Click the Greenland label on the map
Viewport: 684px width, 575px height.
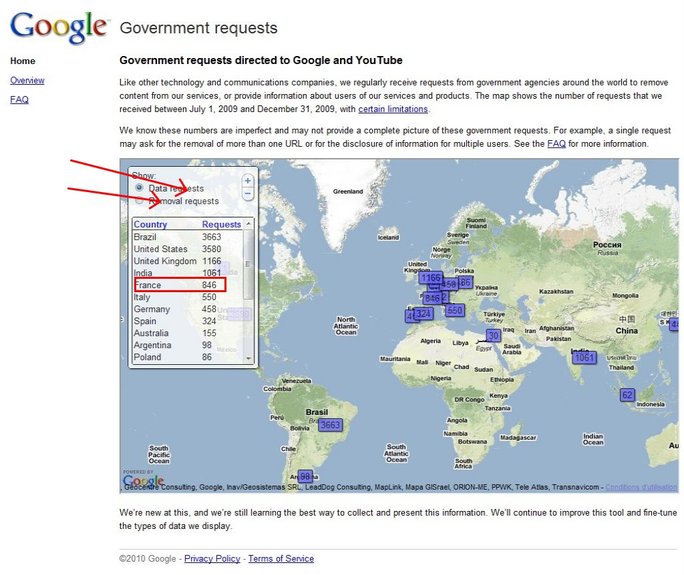(x=348, y=191)
